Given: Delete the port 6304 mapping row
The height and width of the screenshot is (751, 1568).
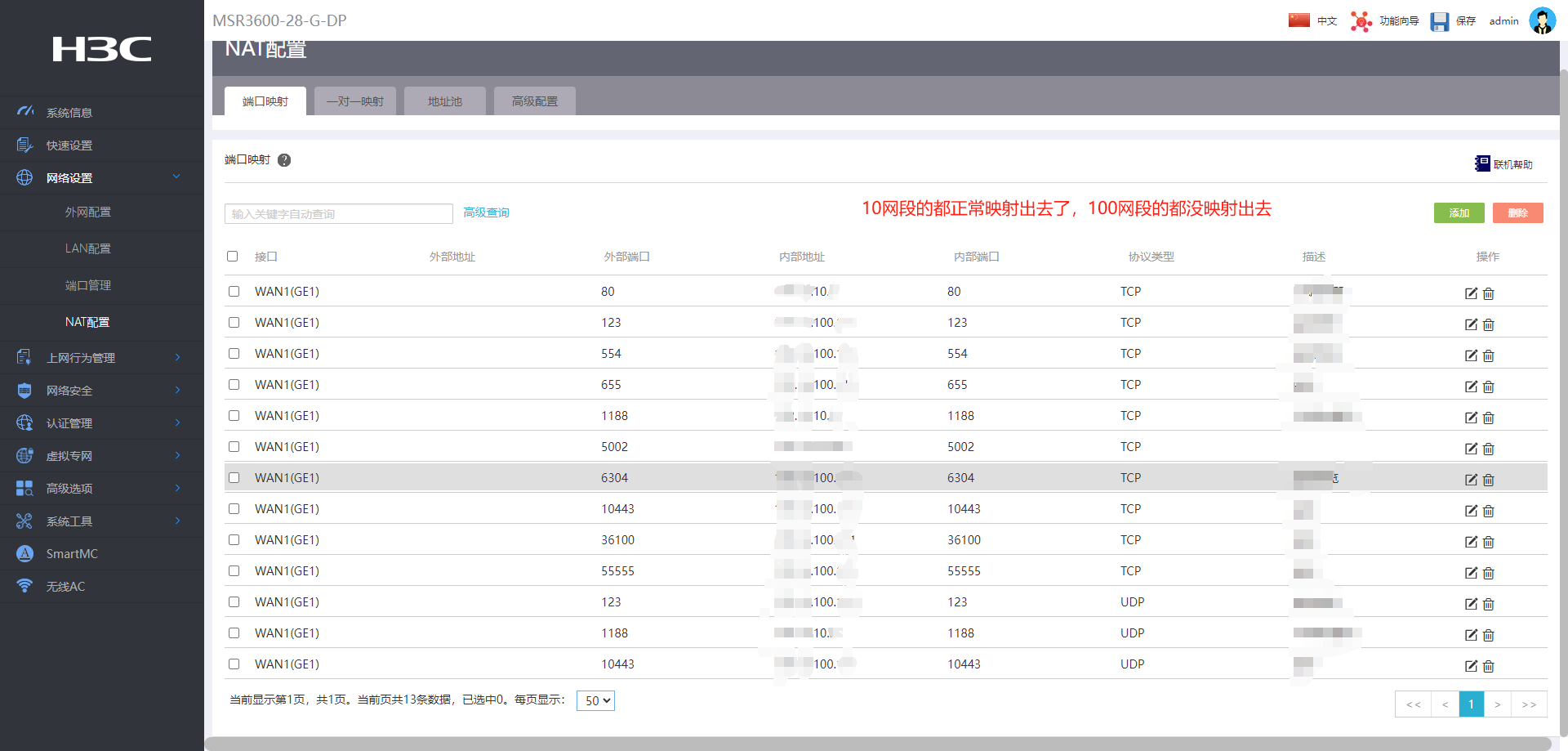Looking at the screenshot, I should [1489, 480].
